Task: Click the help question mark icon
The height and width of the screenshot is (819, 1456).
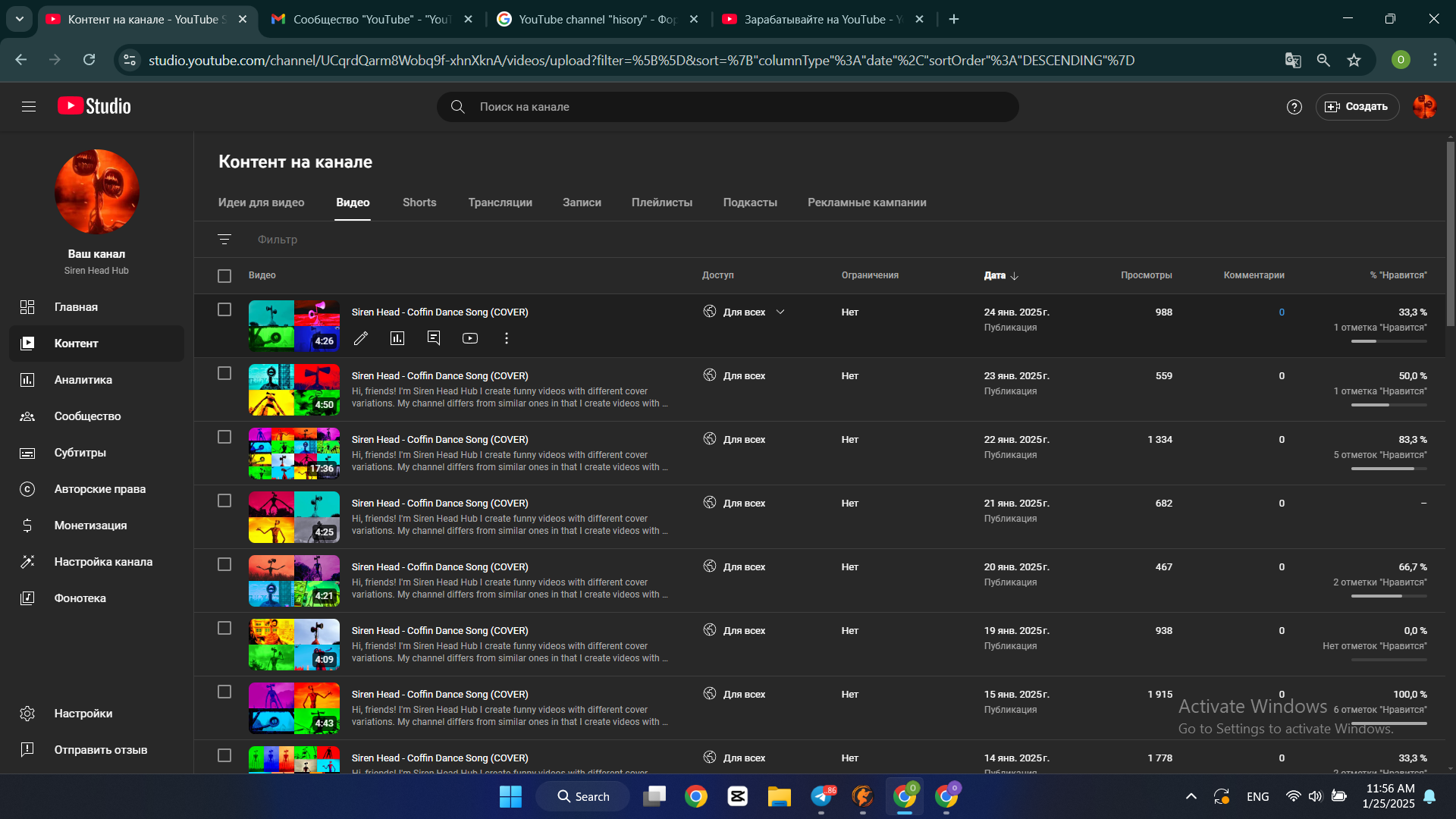Action: coord(1294,107)
